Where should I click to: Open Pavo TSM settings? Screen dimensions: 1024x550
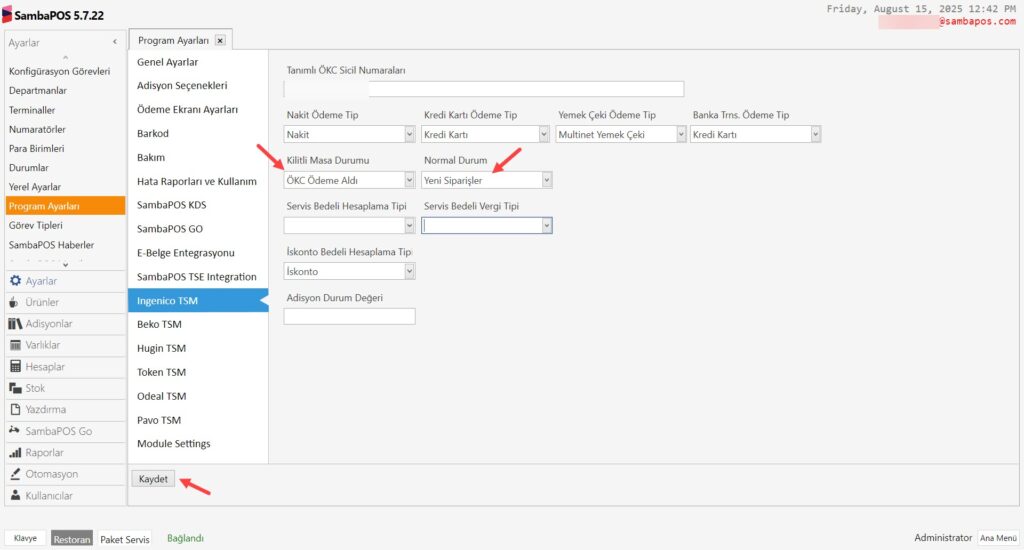coord(198,420)
